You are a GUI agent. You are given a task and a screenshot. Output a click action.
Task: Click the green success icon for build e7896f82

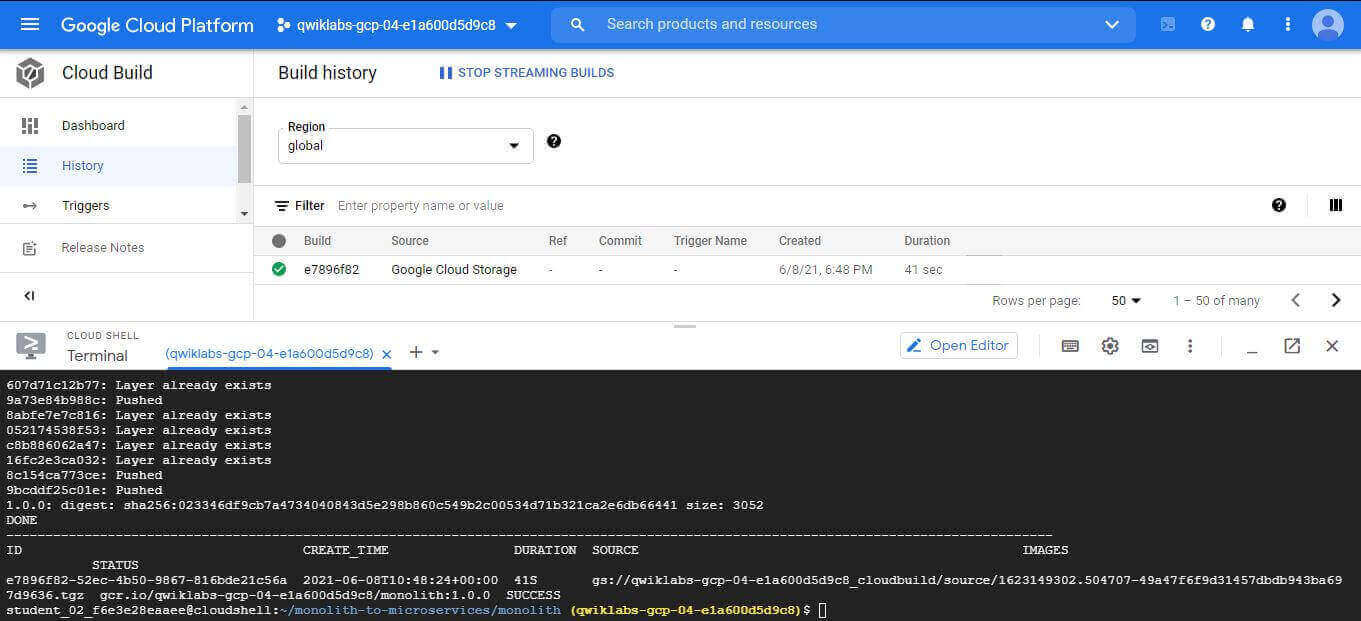pos(279,269)
